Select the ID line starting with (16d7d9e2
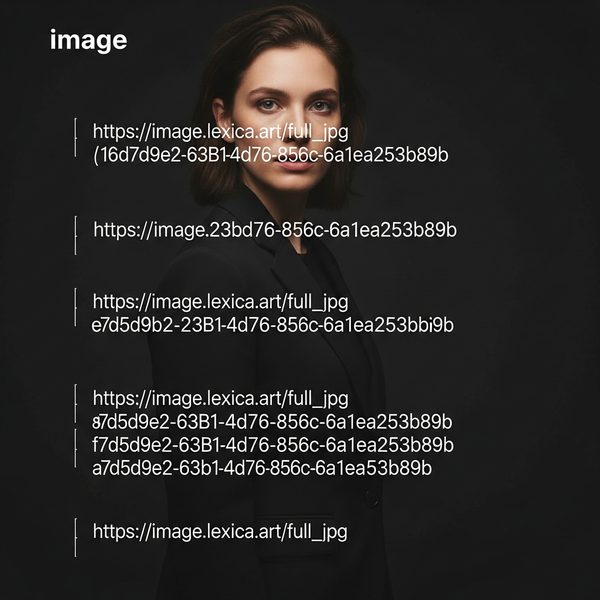 (270, 155)
